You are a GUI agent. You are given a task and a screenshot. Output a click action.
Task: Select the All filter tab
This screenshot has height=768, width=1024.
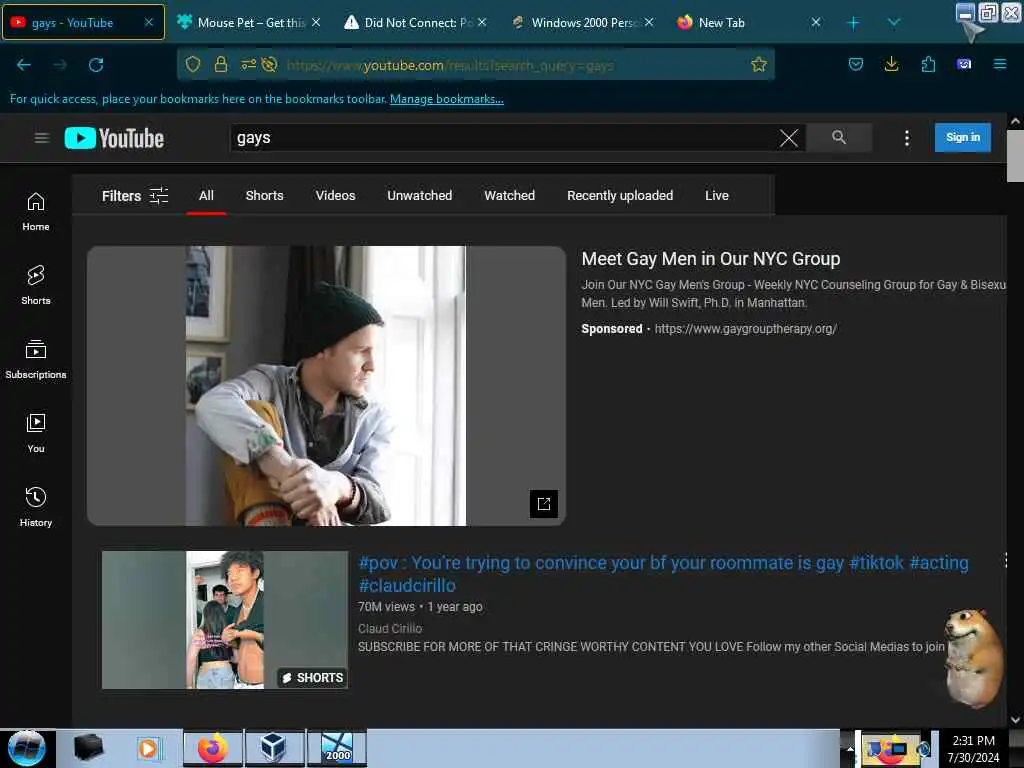206,195
